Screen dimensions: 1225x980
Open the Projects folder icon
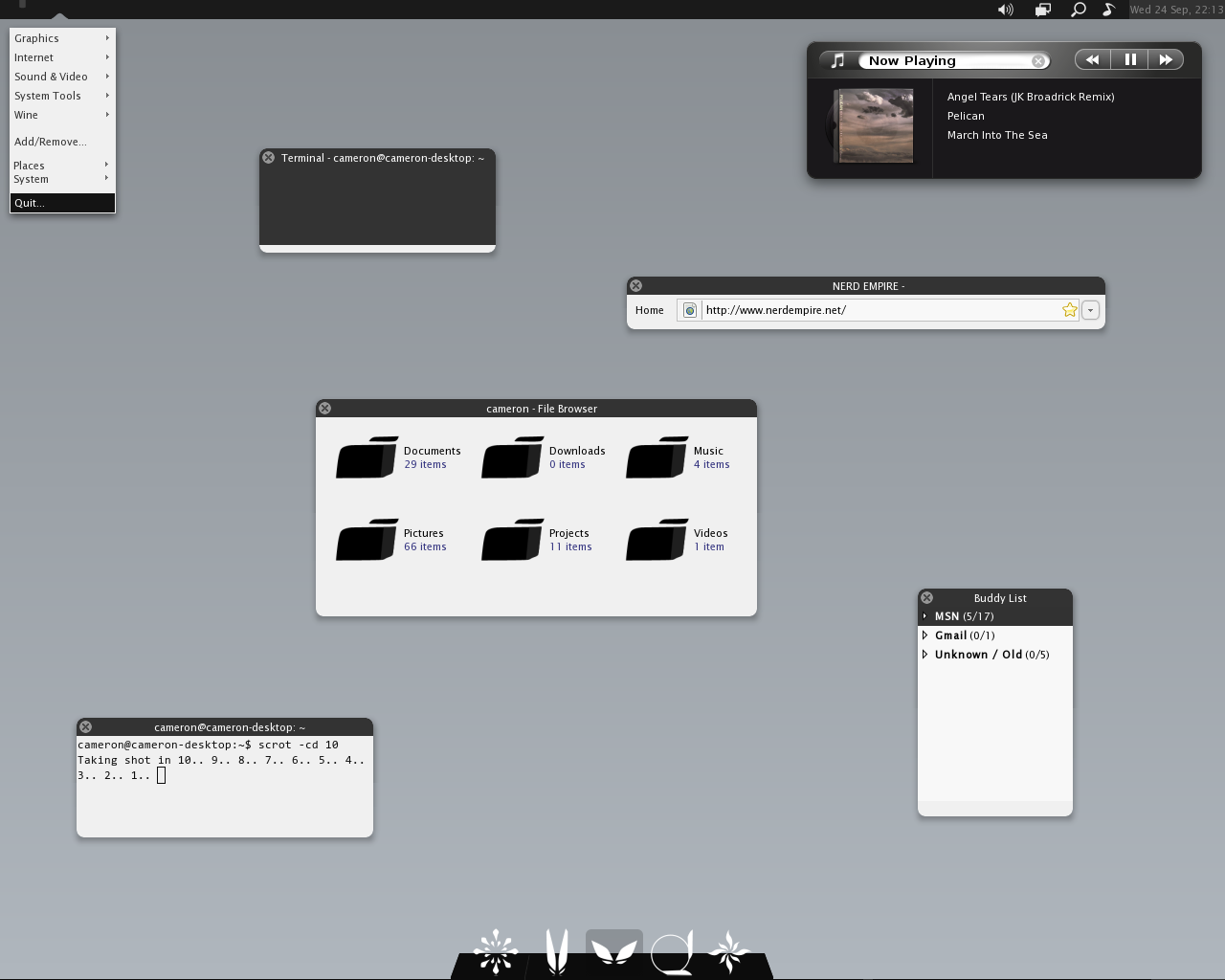(x=512, y=540)
